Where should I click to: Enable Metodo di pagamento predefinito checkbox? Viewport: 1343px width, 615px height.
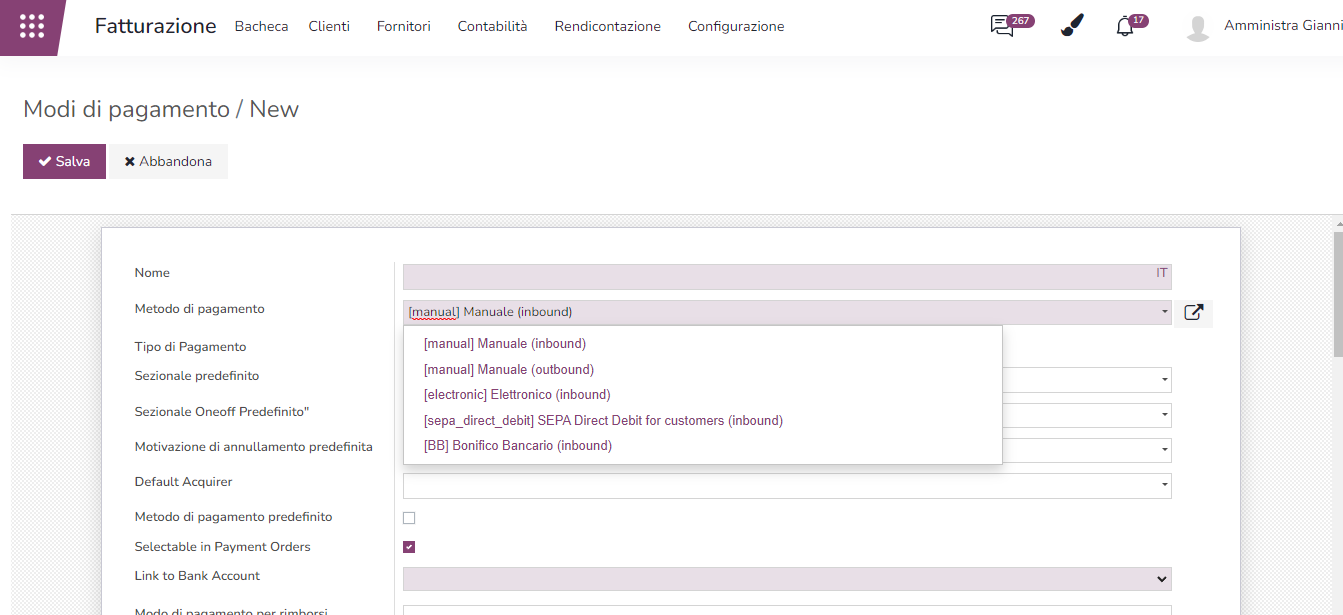(x=409, y=518)
